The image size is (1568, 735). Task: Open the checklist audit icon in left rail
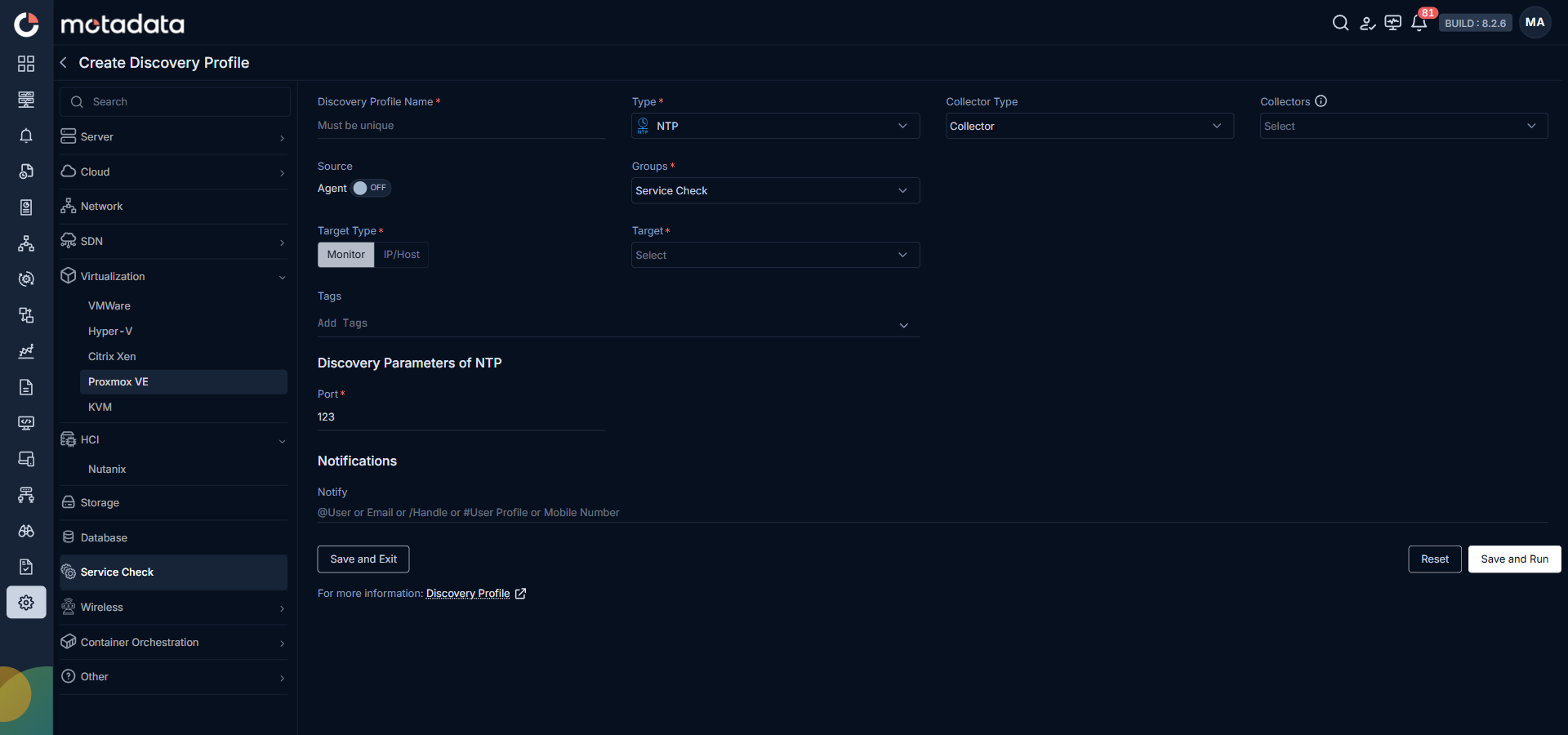click(26, 567)
